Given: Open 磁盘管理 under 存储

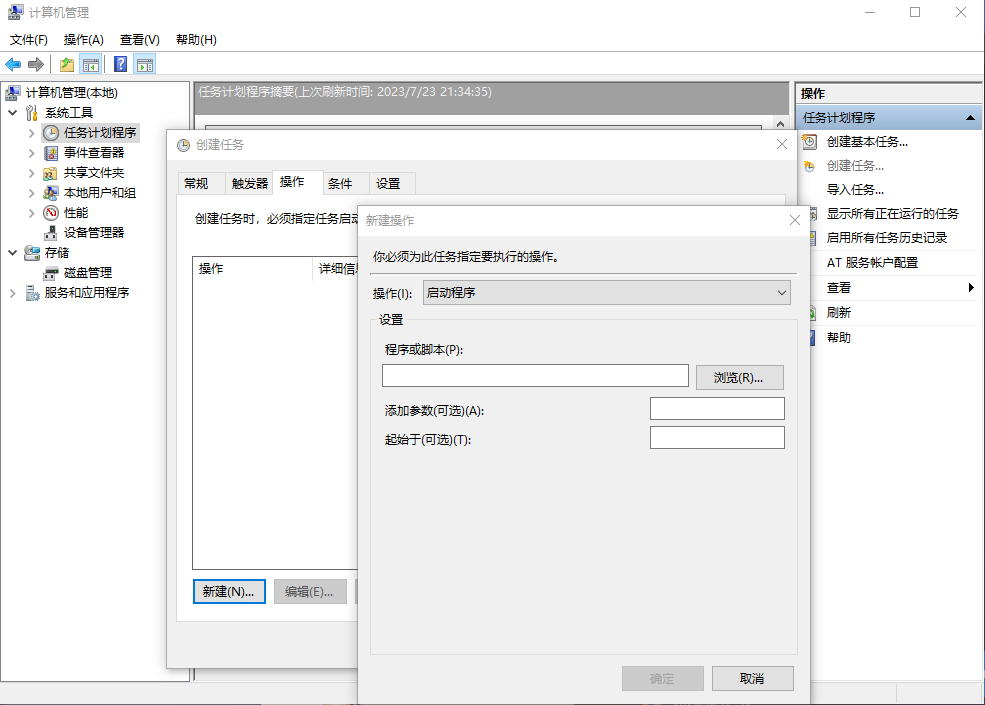Looking at the screenshot, I should tap(88, 273).
